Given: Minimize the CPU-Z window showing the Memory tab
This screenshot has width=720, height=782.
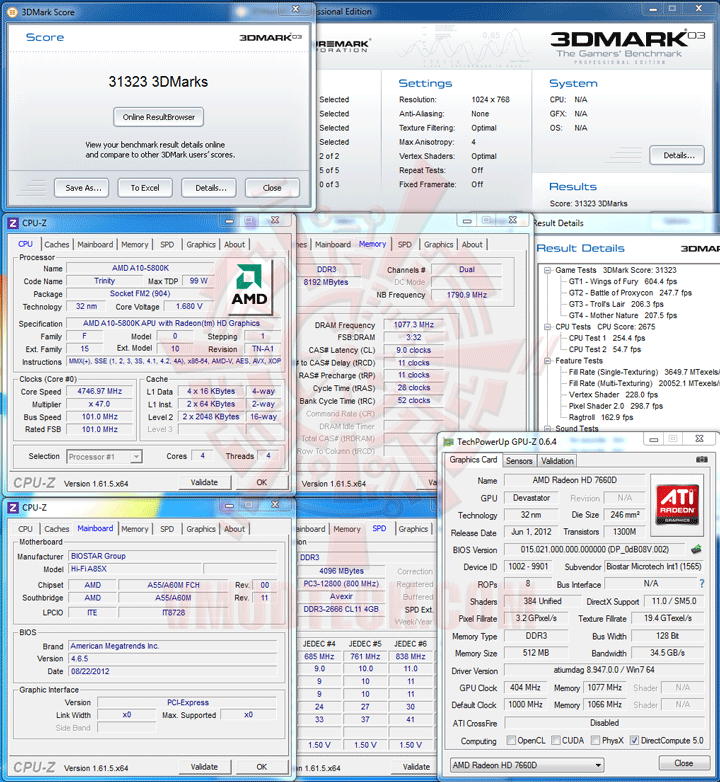Looking at the screenshot, I should [x=467, y=220].
